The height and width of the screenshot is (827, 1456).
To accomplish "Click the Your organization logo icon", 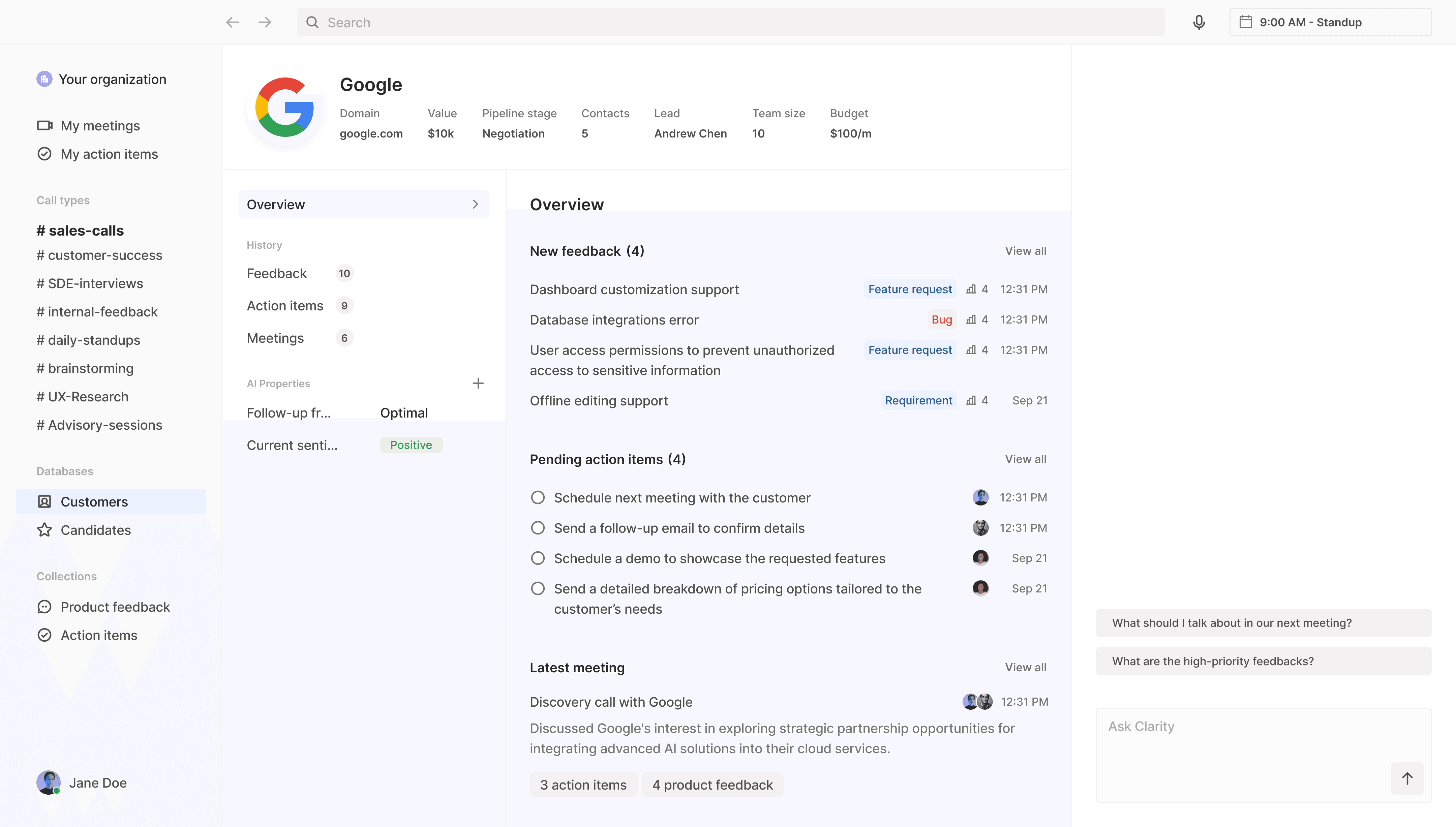I will coord(44,79).
